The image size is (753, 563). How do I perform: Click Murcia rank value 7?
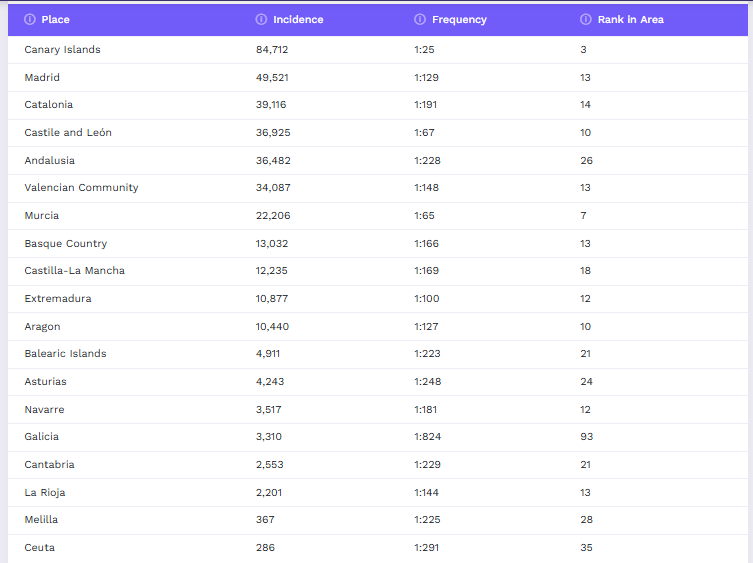point(583,215)
